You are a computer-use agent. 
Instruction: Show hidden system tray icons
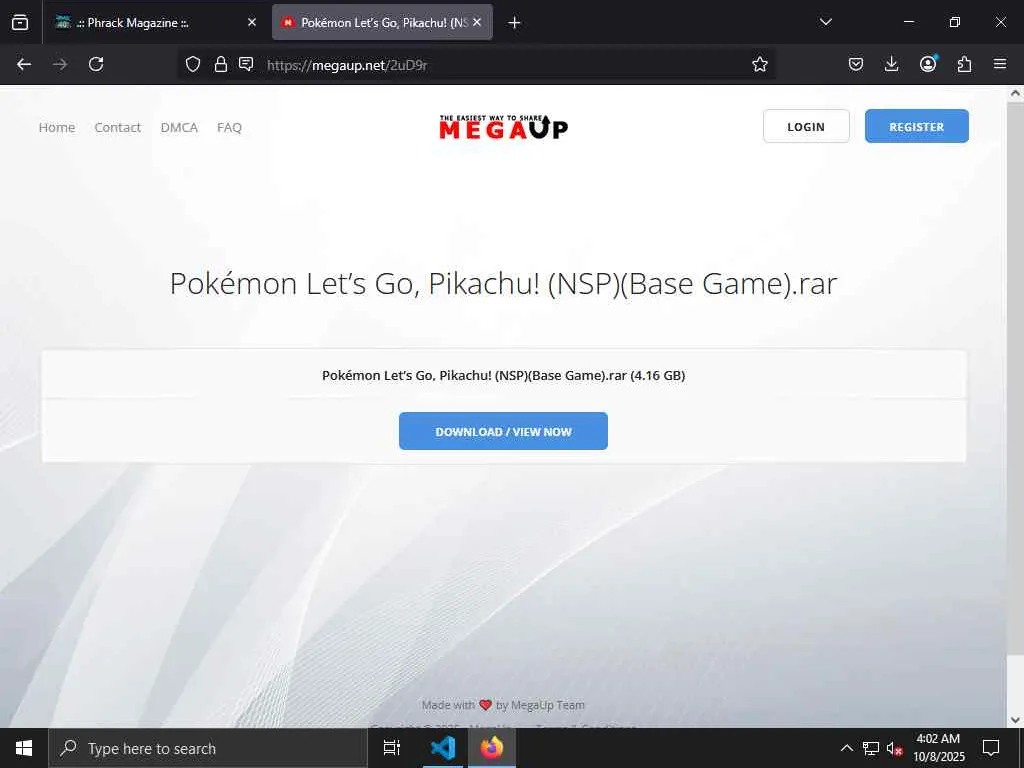point(846,748)
